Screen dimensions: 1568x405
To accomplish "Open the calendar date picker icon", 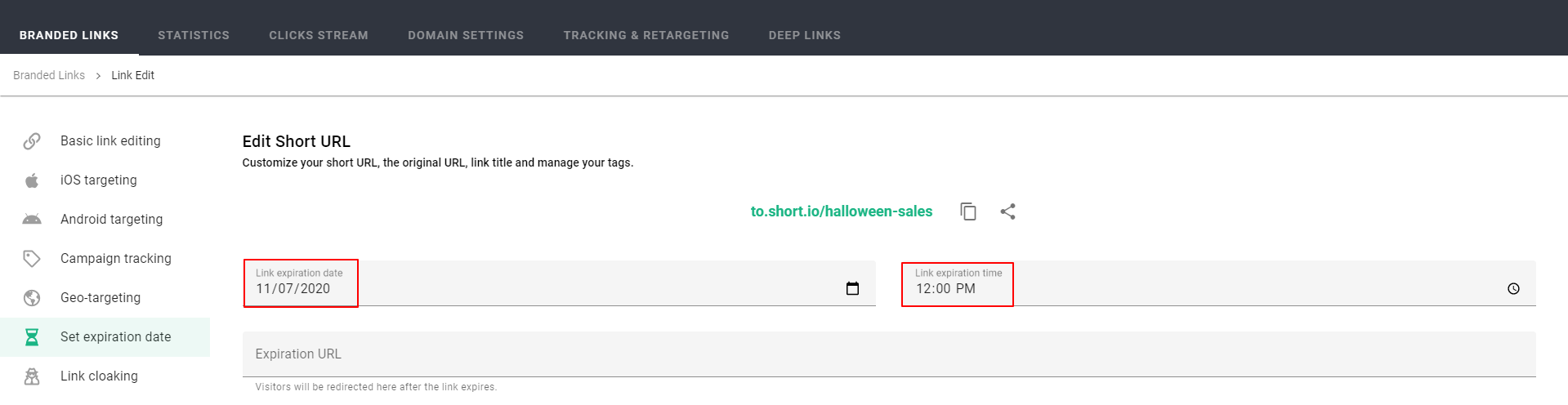I will coord(852,288).
